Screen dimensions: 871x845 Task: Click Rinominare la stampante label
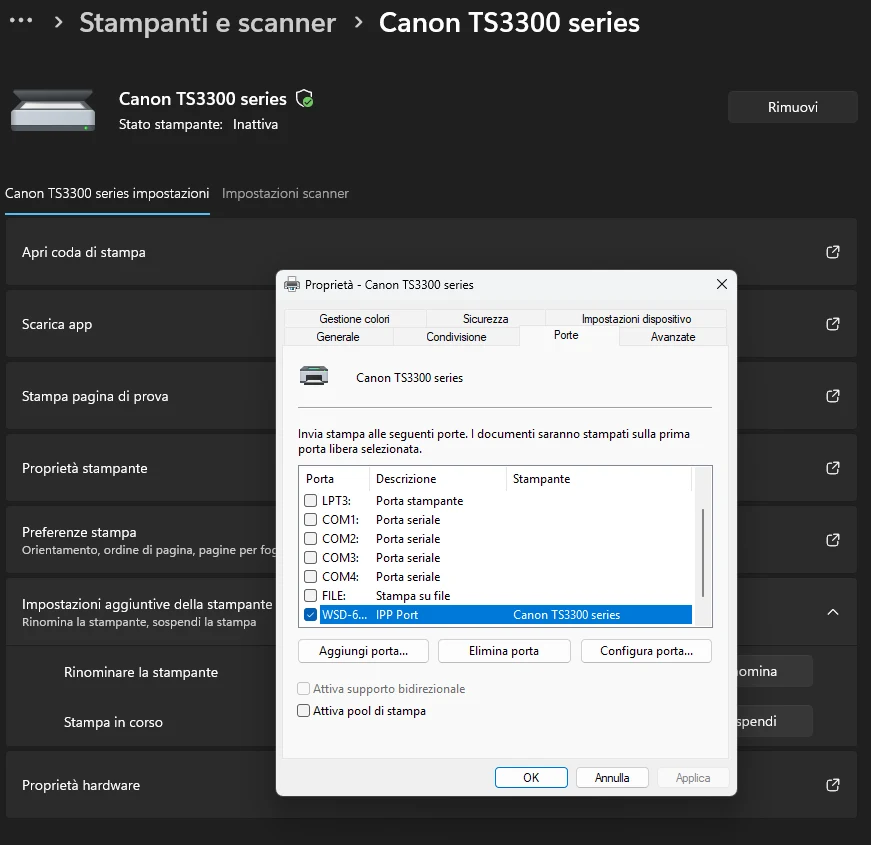[x=141, y=672]
